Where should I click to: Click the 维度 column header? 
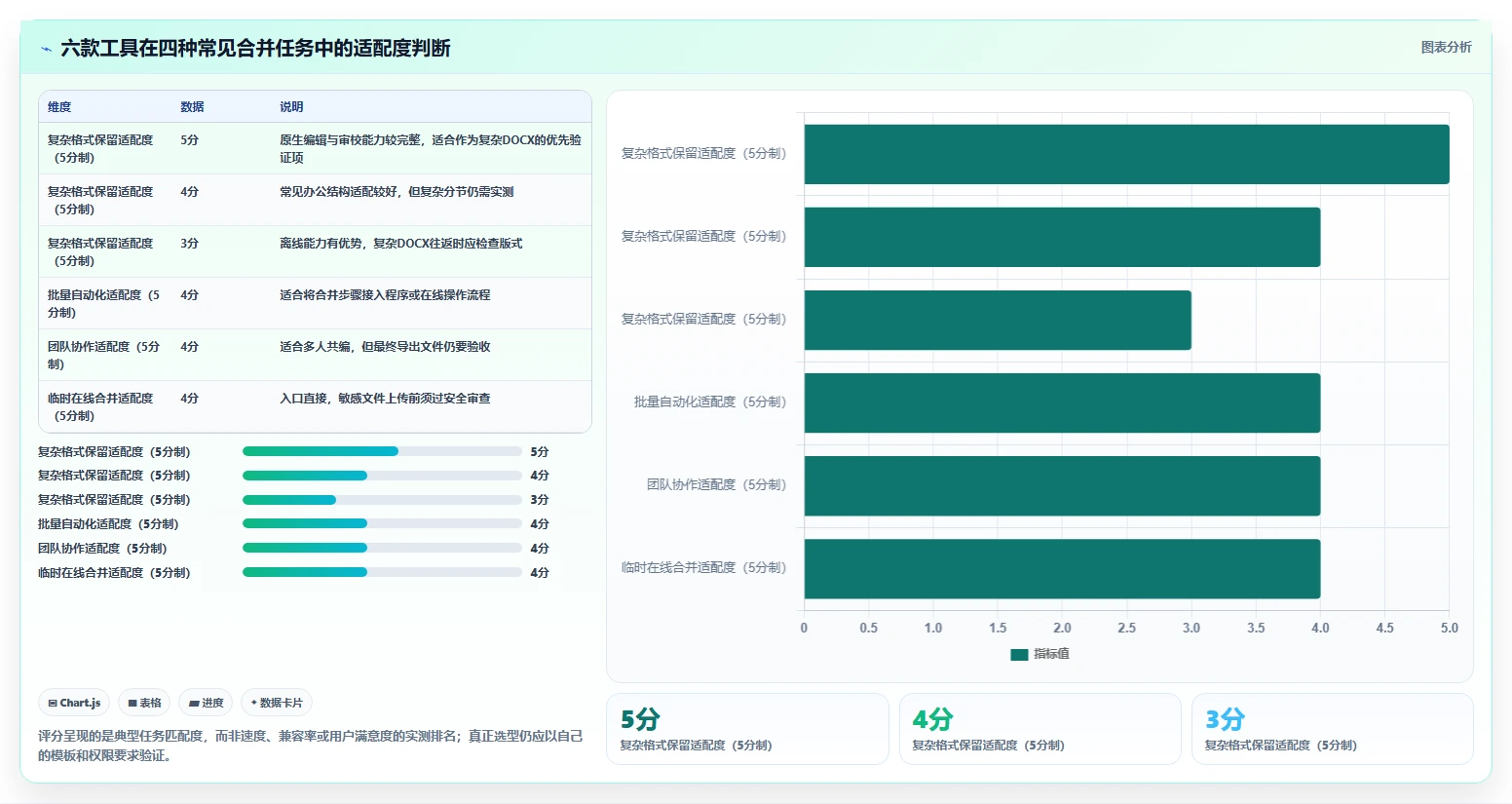coord(59,107)
